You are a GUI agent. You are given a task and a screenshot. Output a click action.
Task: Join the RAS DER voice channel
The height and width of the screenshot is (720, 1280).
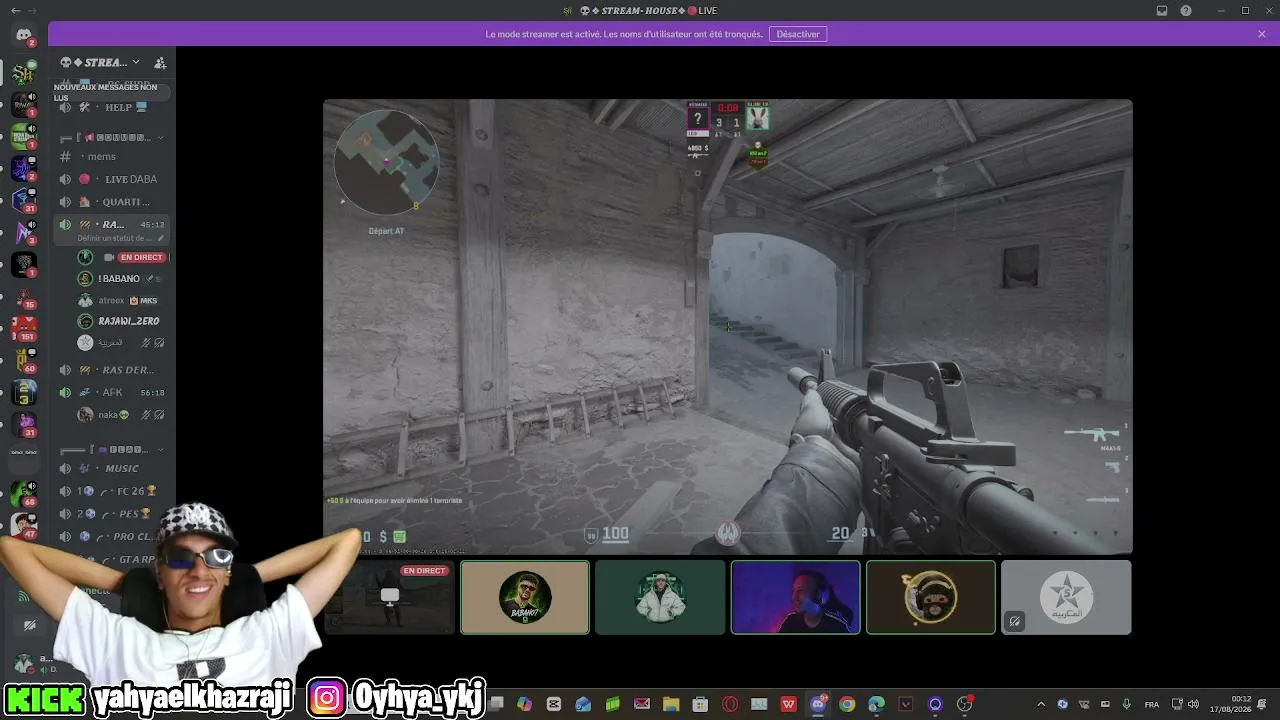[x=112, y=370]
